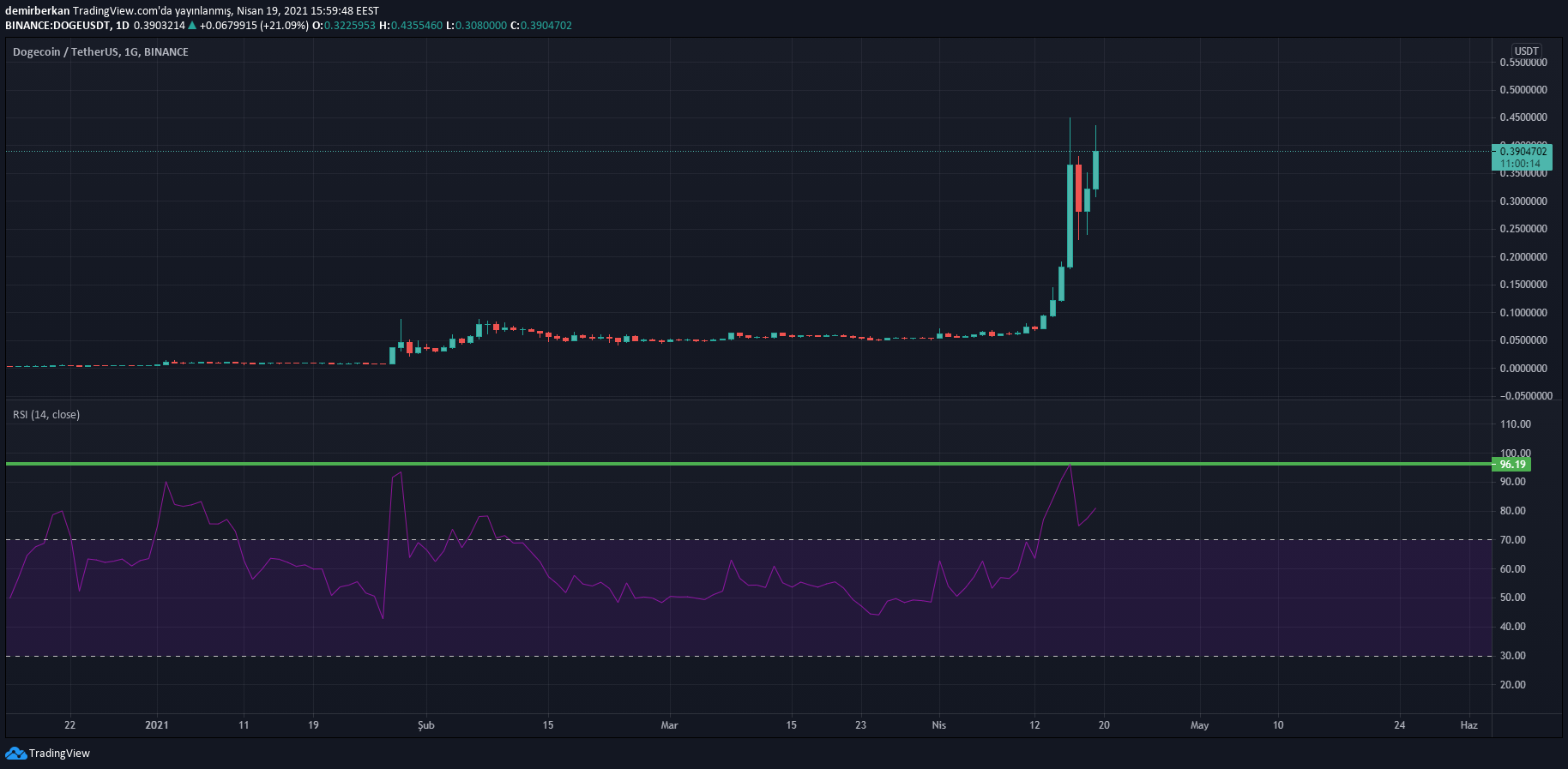This screenshot has height=769, width=1568.
Task: Click the 60.00 RSI axis label
Action: click(x=1513, y=569)
